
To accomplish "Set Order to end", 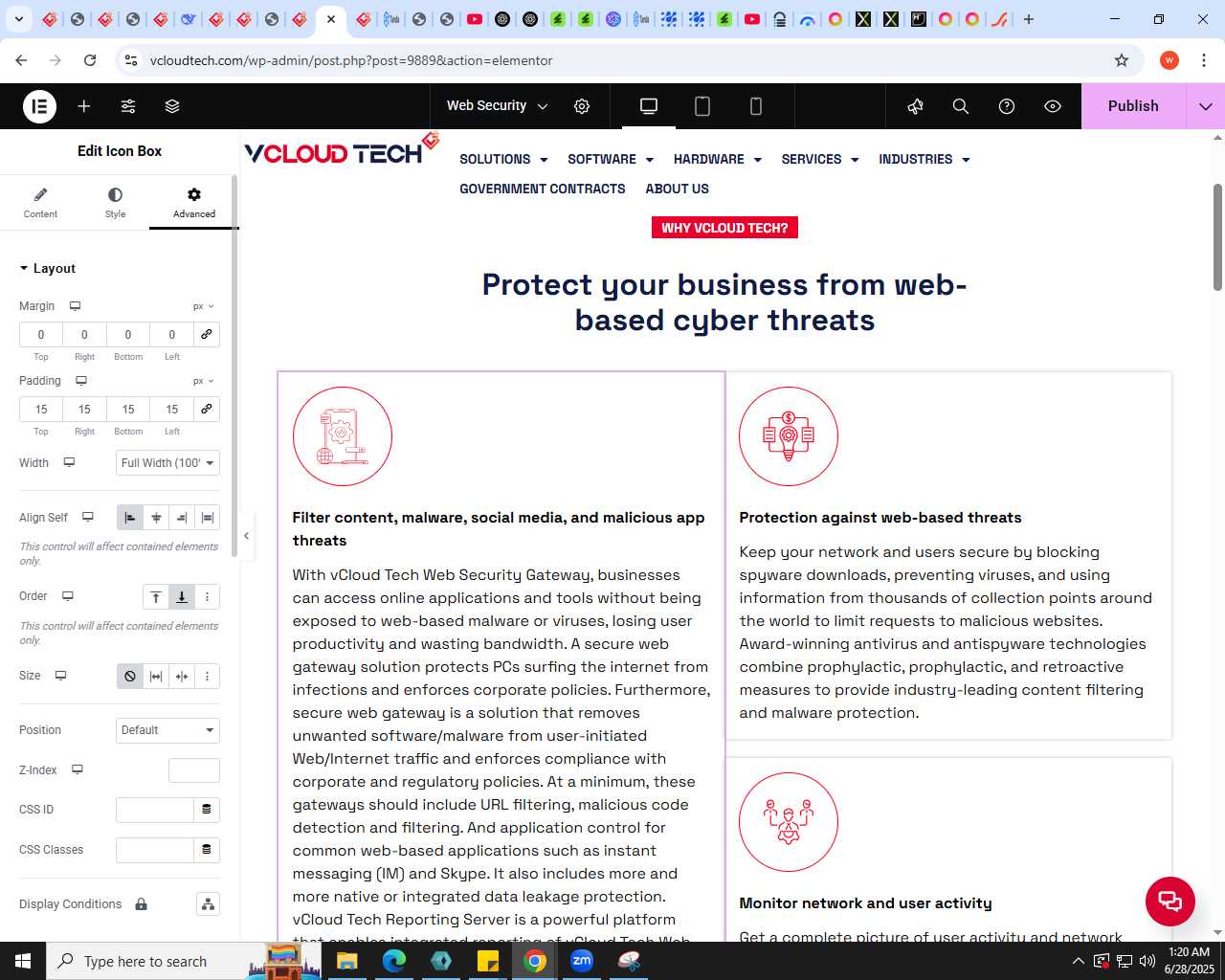I will coord(182,597).
